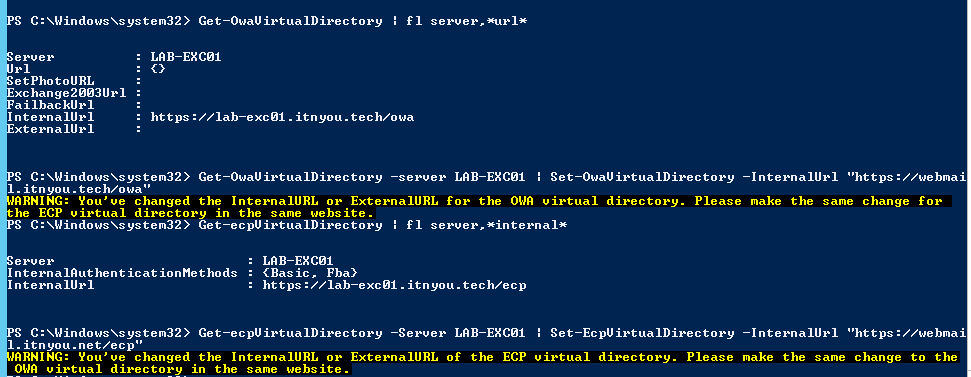Viewport: 971px width, 377px height.
Task: Click the Get-ecpVirtualDirectory fl server,*internal* command
Action: click(x=383, y=225)
